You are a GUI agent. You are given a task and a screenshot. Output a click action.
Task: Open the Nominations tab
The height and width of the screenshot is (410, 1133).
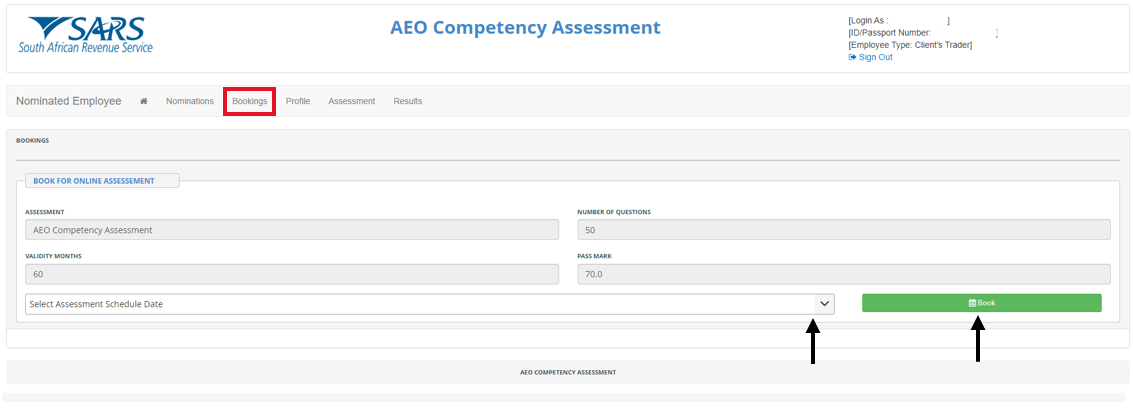pyautogui.click(x=190, y=101)
